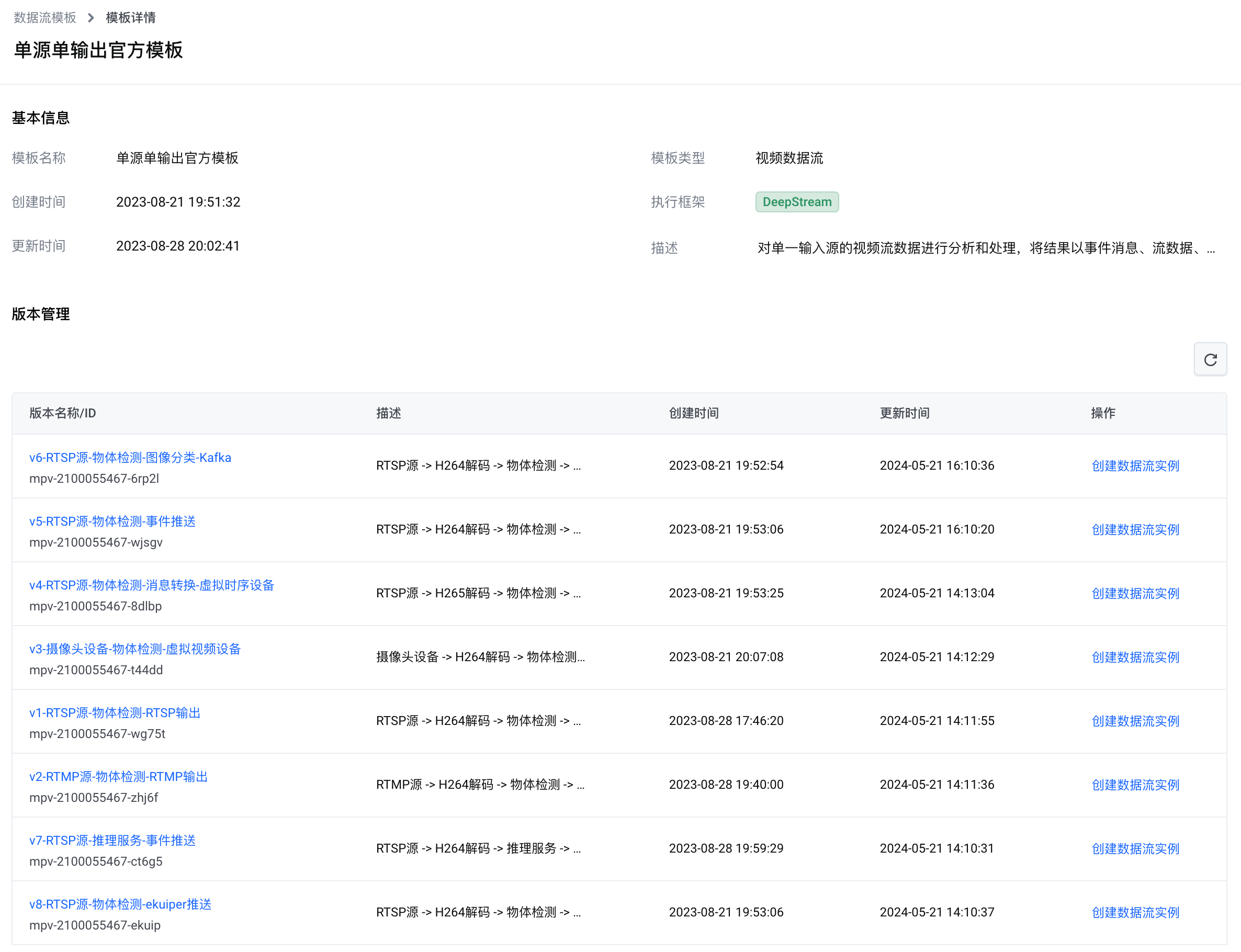Select ID text mpv-2100055467-ct6g5
This screenshot has height=952, width=1241.
coord(96,862)
